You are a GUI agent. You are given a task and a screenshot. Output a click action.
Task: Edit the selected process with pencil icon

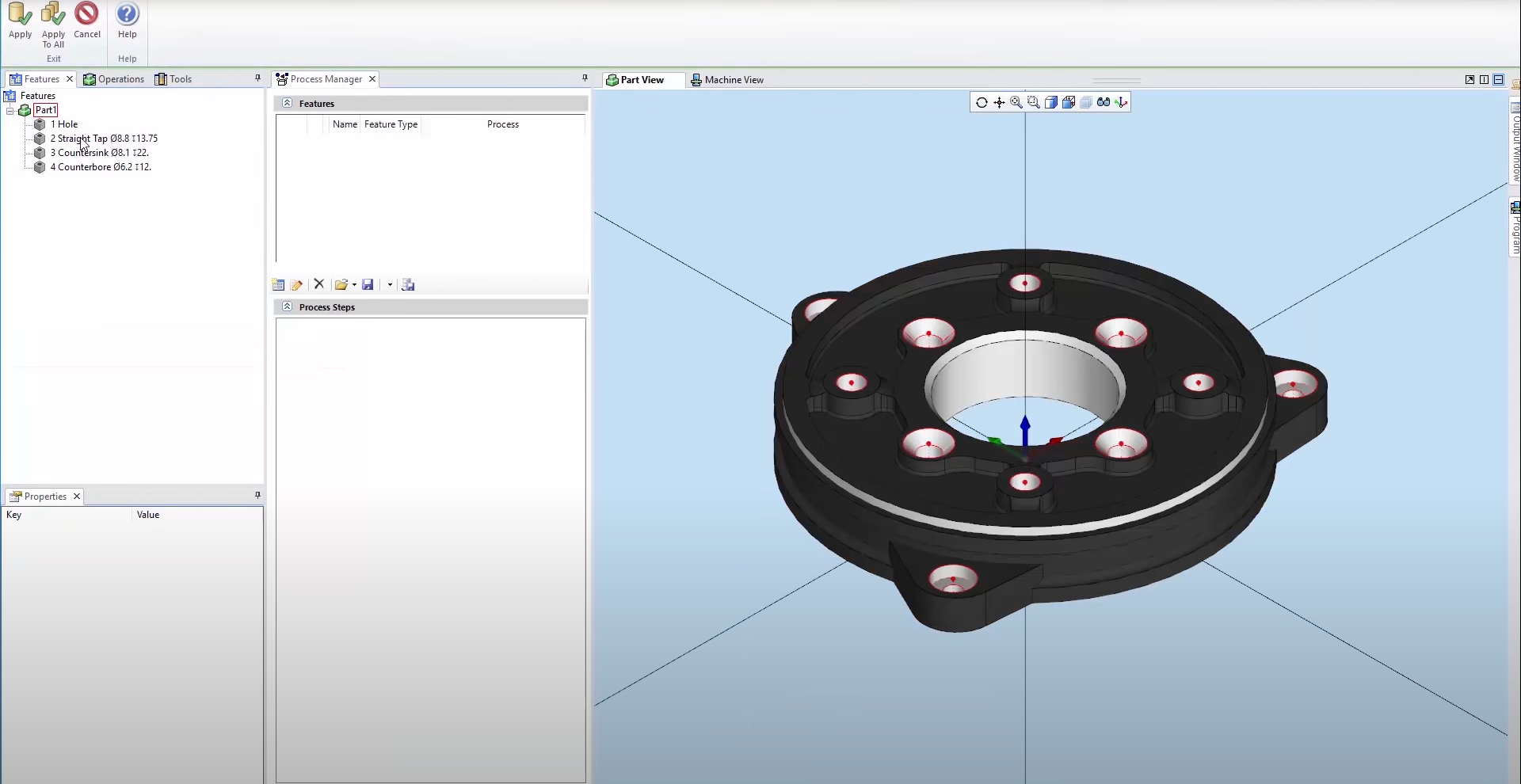297,285
